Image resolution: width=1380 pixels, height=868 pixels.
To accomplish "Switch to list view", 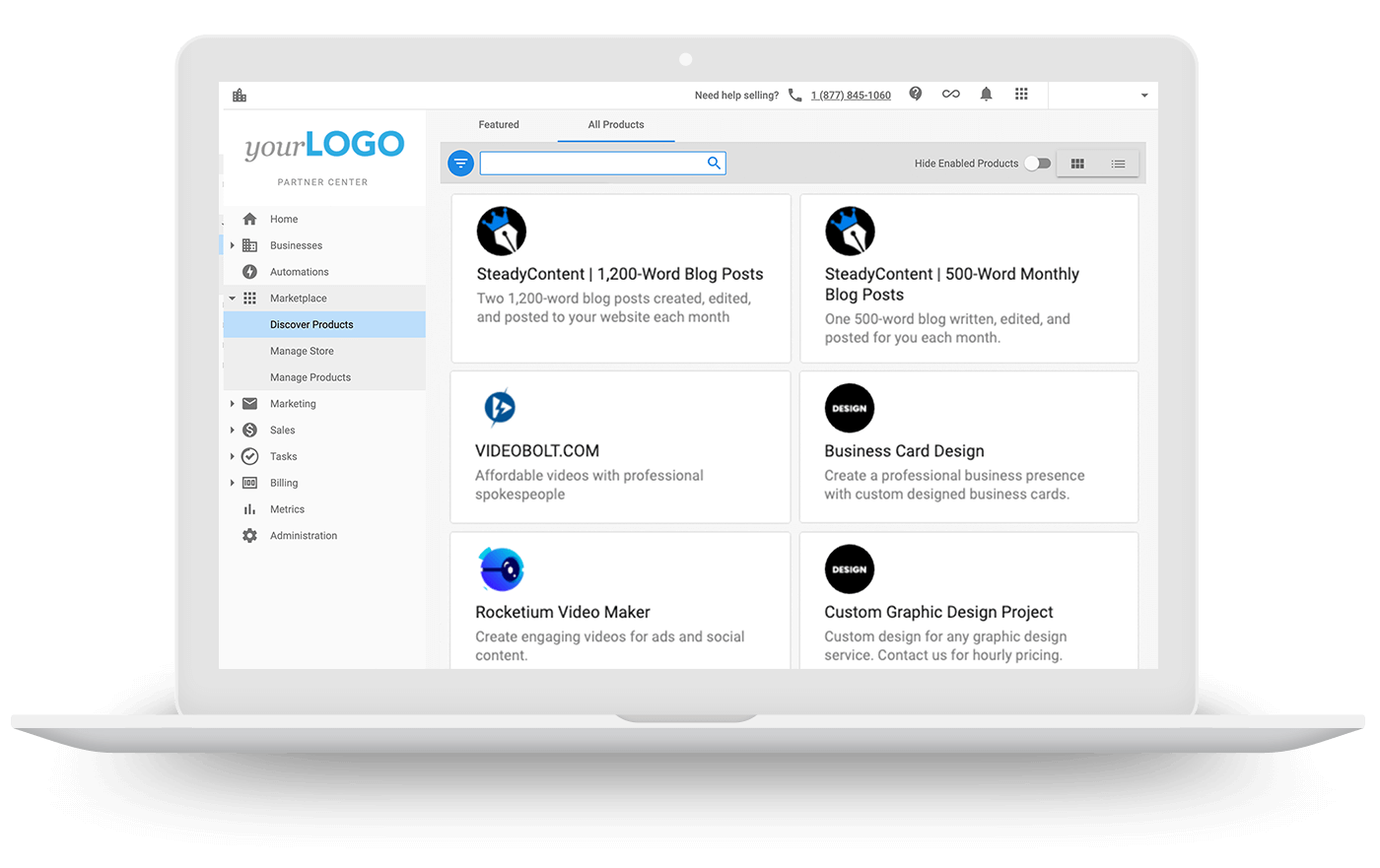I will [x=1118, y=164].
